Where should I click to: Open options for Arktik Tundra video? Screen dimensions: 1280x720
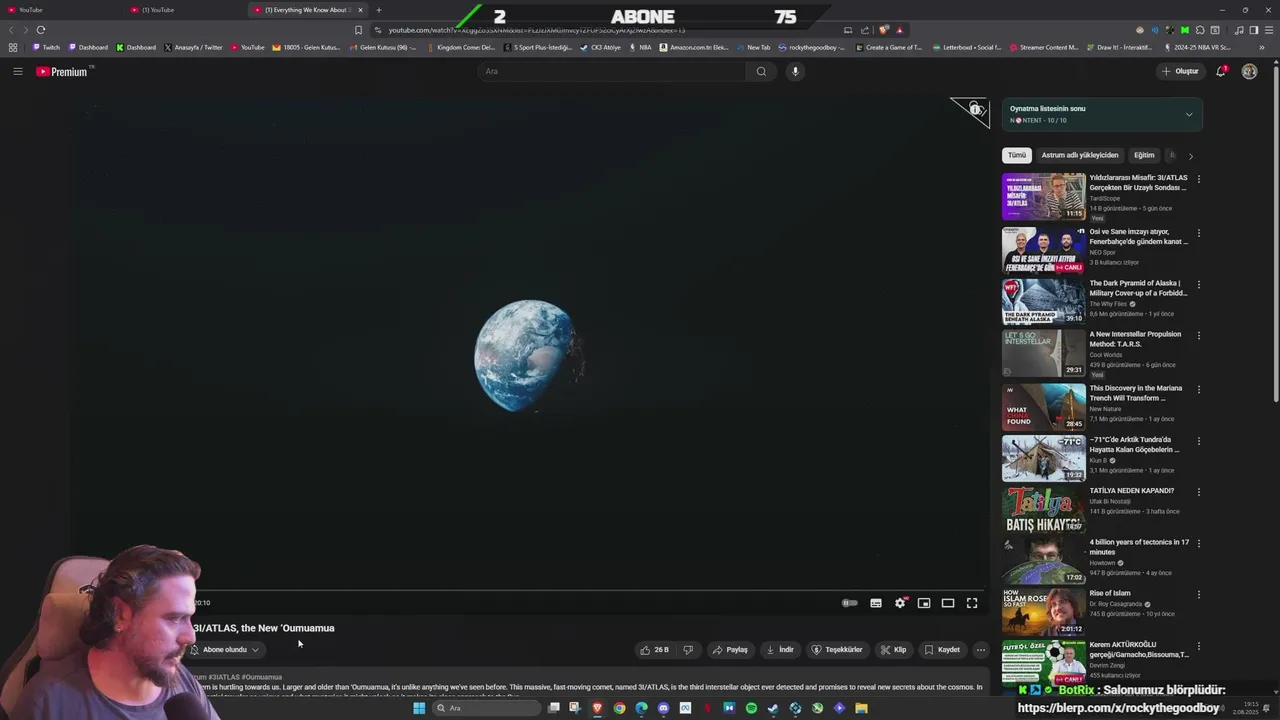(1199, 441)
